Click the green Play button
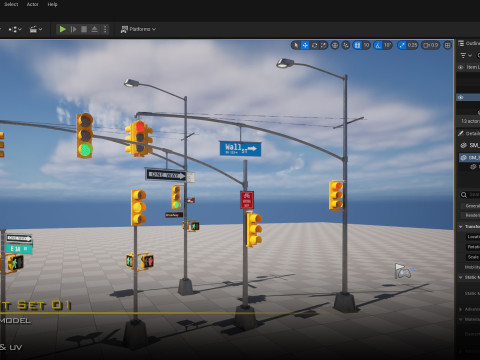Screen dimensions: 480x360 coord(62,29)
